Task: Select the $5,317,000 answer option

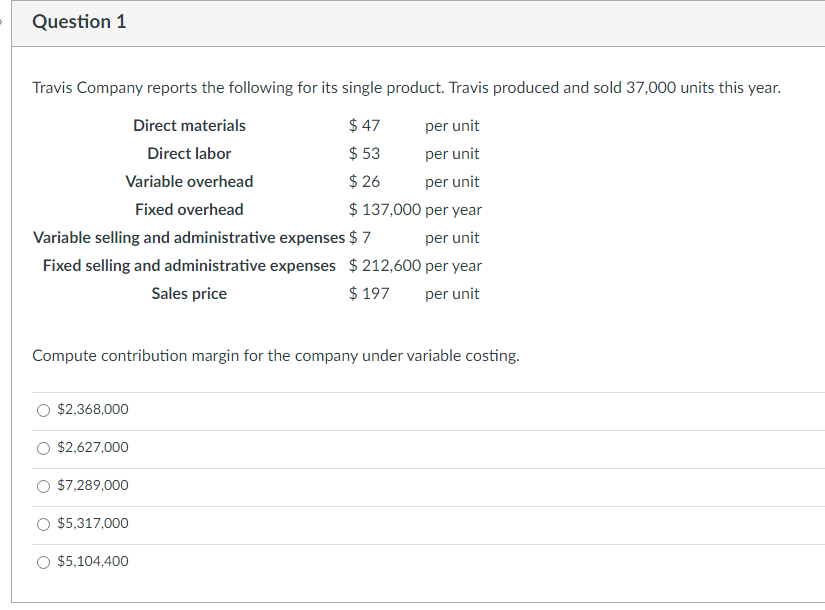Action: click(x=43, y=523)
